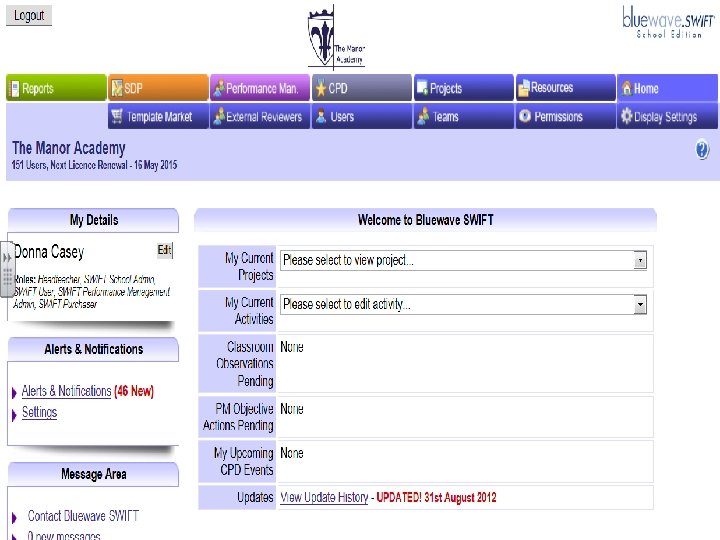Open the SDP menu tab
Screen dimensions: 720x540
pyautogui.click(x=158, y=88)
